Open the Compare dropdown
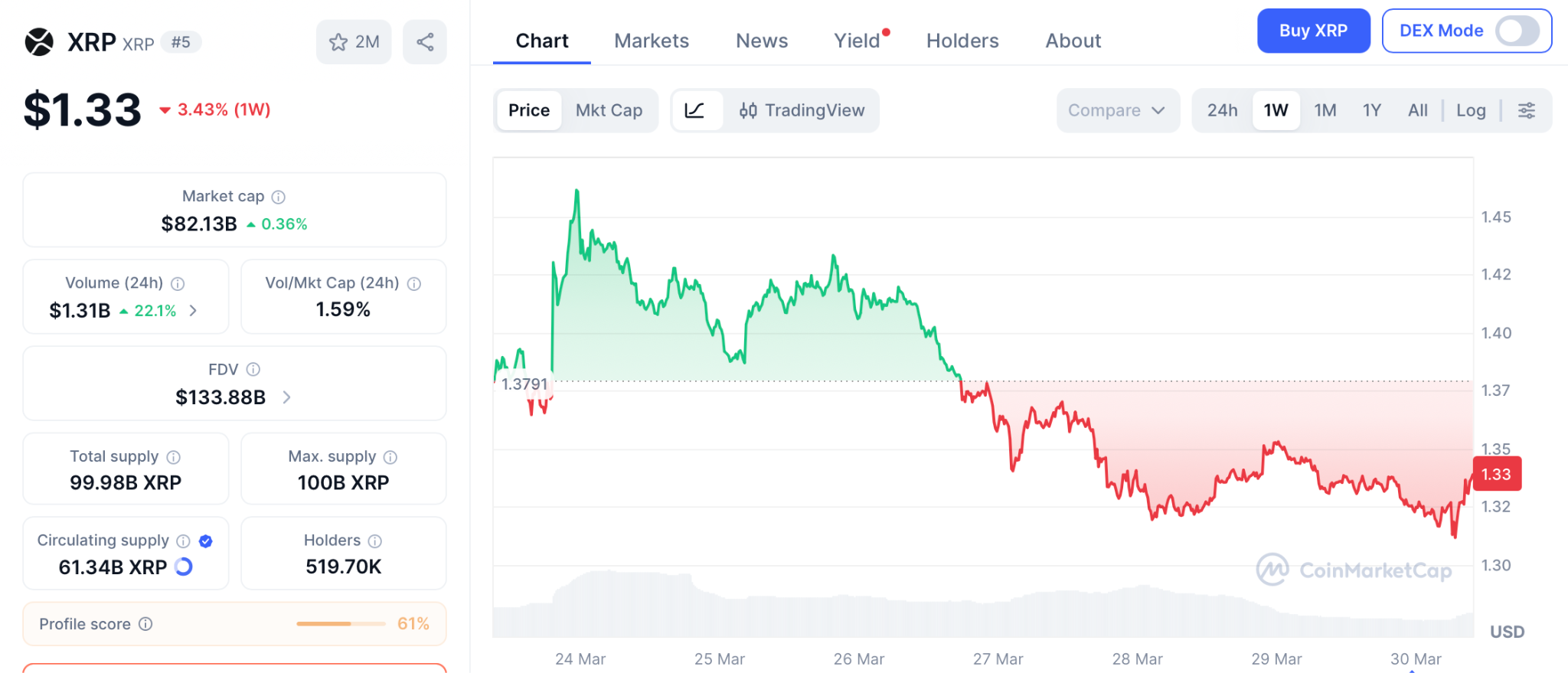Viewport: 1568px width, 673px height. point(1117,110)
